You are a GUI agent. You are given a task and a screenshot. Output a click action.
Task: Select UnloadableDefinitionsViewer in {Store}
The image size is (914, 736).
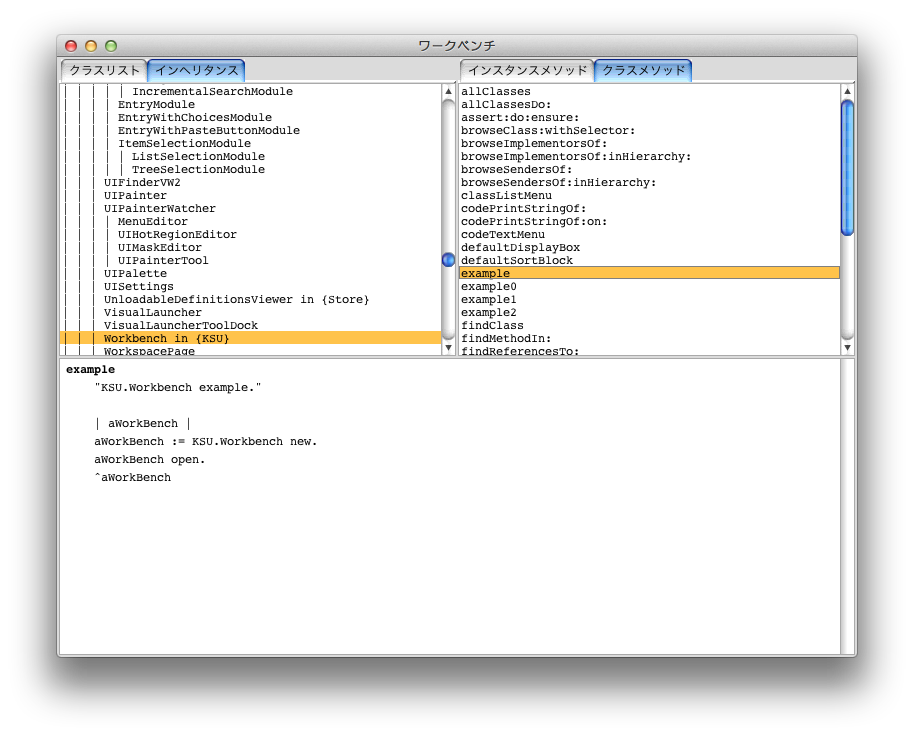237,300
